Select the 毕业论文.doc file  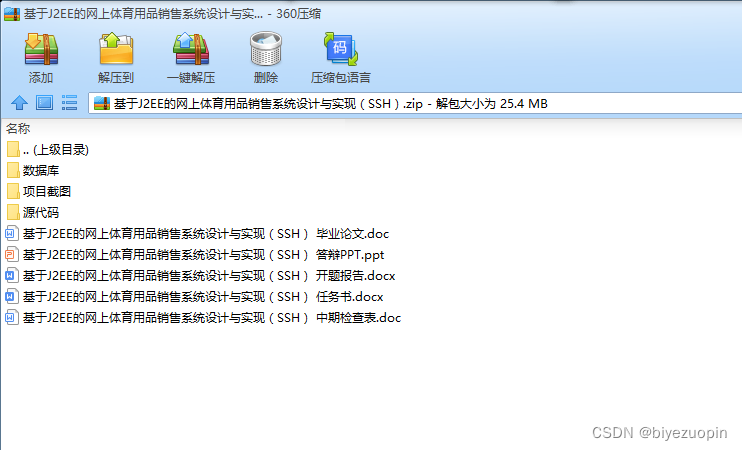(x=197, y=233)
